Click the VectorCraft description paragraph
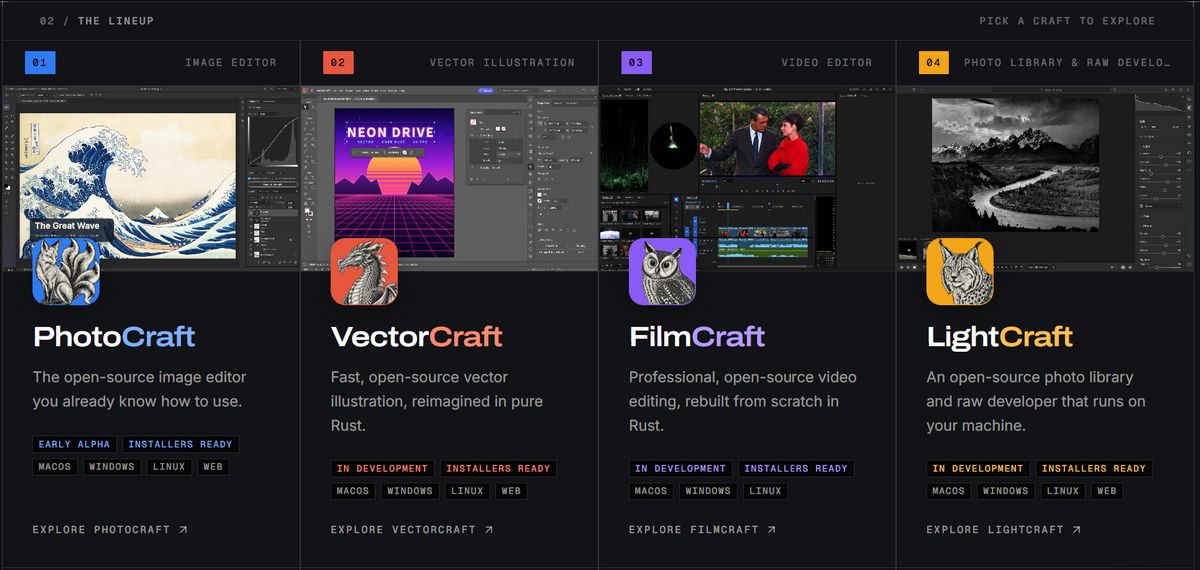This screenshot has height=570, width=1200. point(438,401)
